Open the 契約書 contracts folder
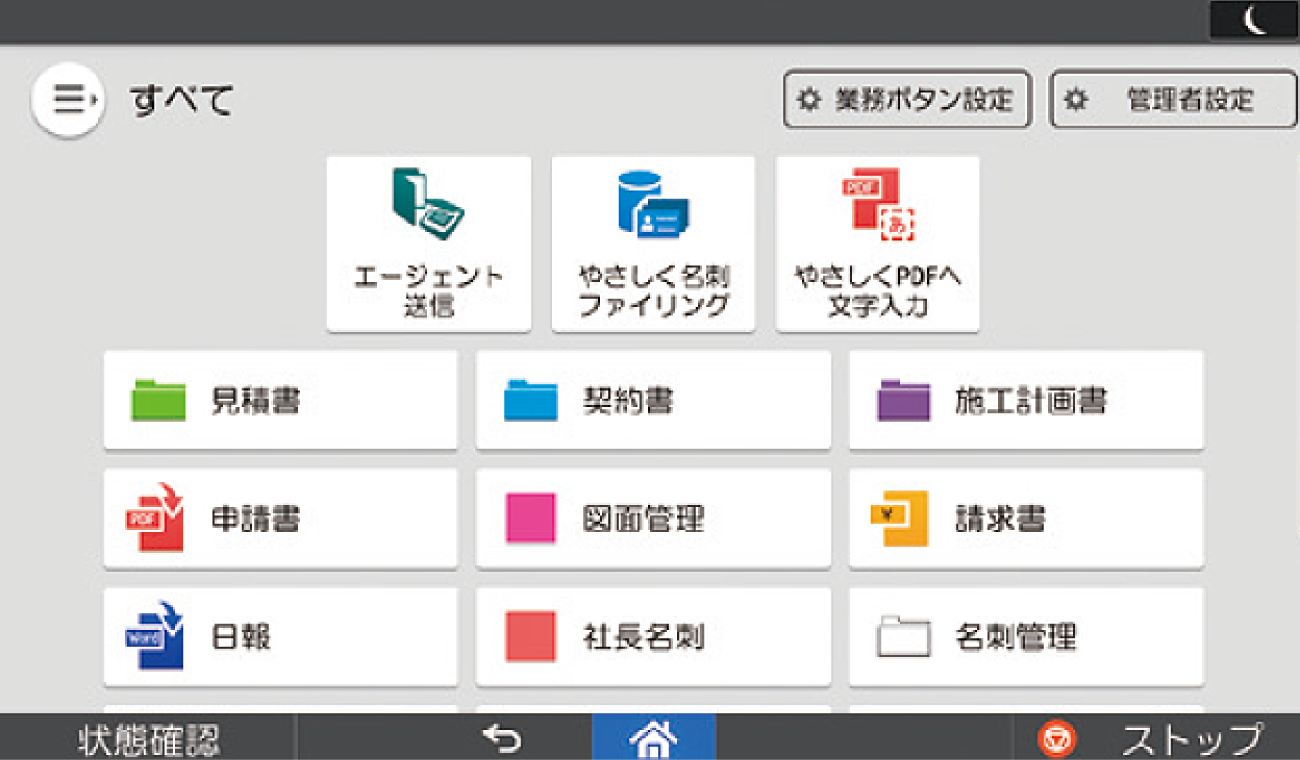Screen dimensions: 1300x760 (x=653, y=399)
